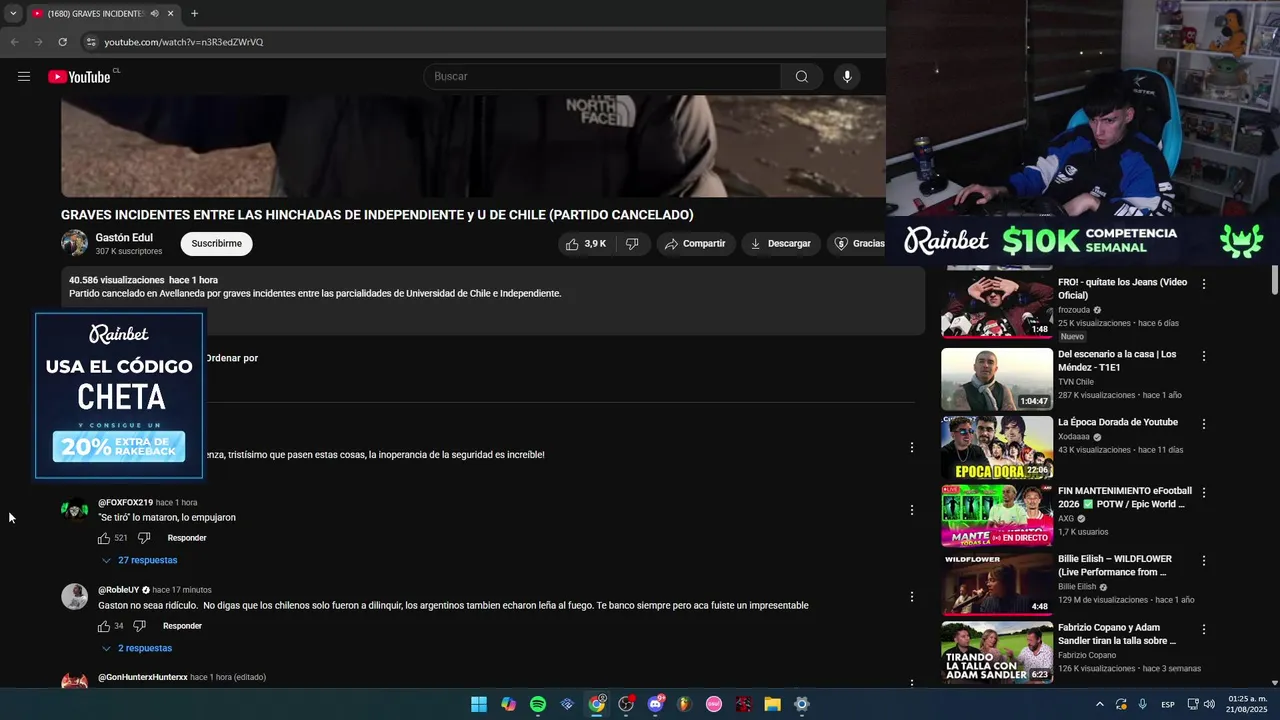Open File Explorer from the taskbar
This screenshot has width=1280, height=720.
click(x=773, y=704)
